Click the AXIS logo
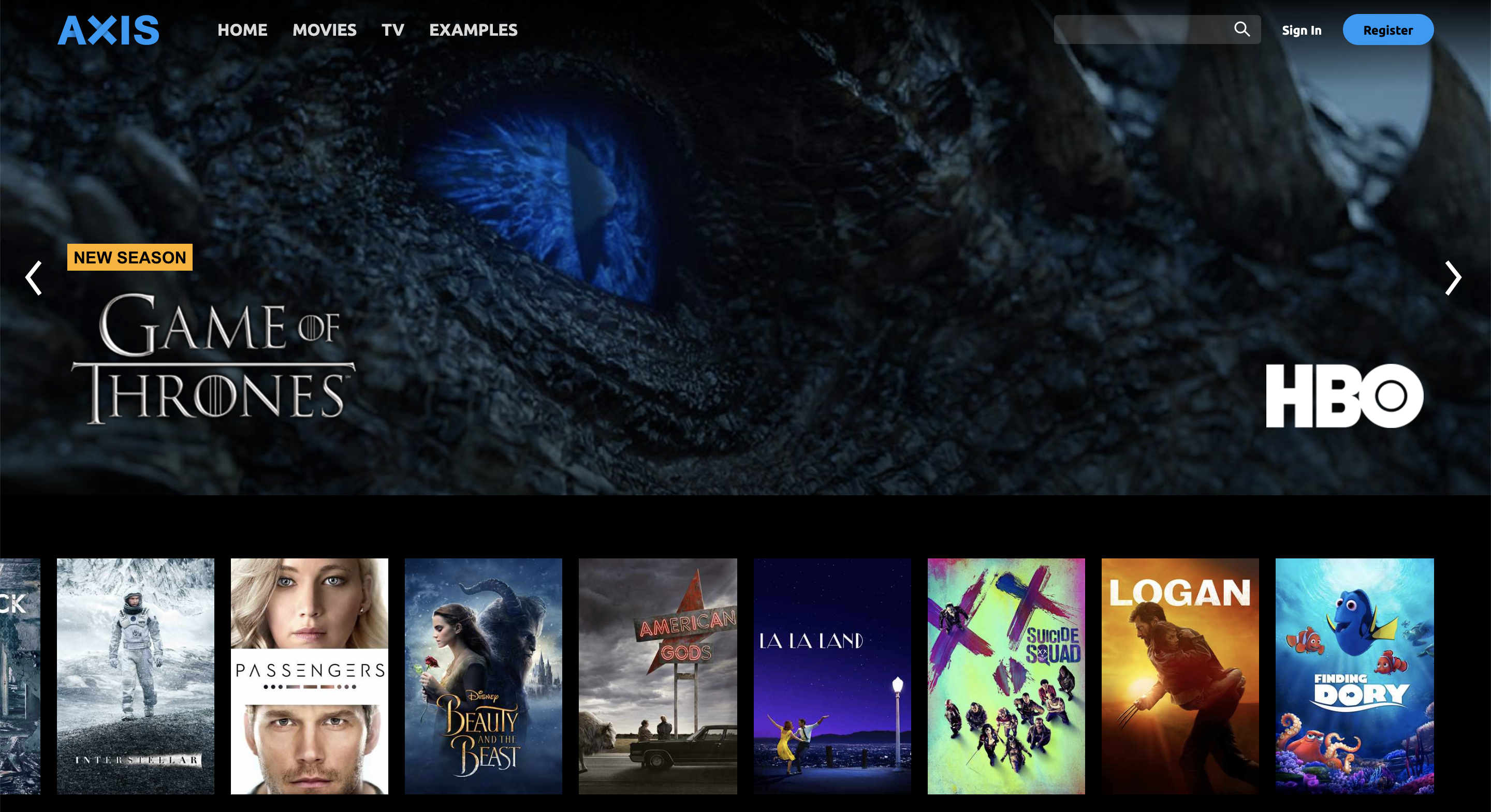Viewport: 1491px width, 812px height. click(x=108, y=30)
